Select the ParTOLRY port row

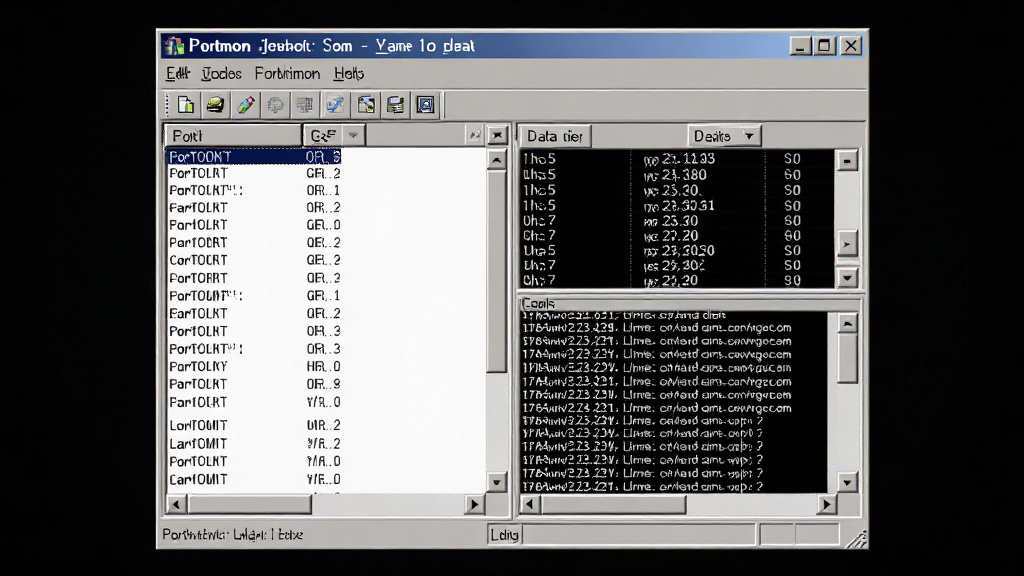pos(254,366)
